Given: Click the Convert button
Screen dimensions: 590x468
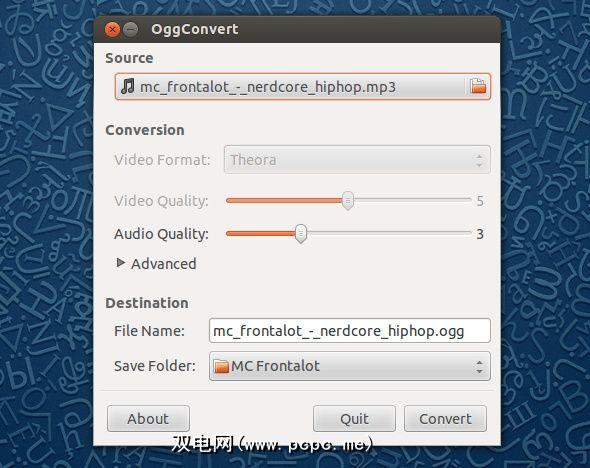Looking at the screenshot, I should [x=445, y=419].
